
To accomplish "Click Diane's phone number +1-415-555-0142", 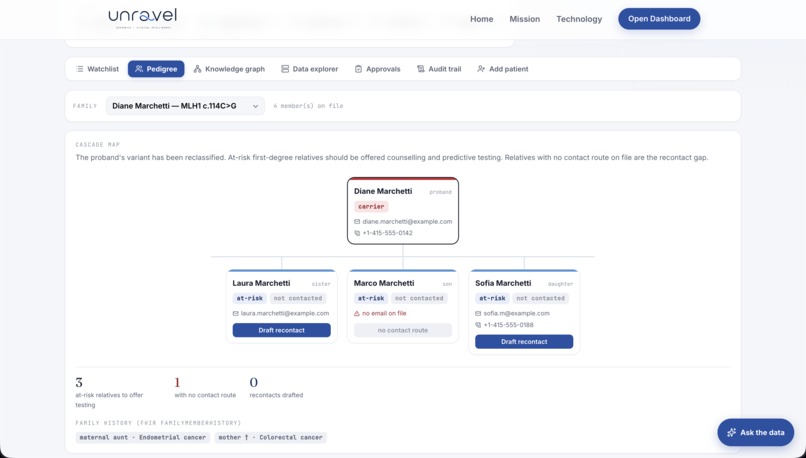I will pos(388,233).
